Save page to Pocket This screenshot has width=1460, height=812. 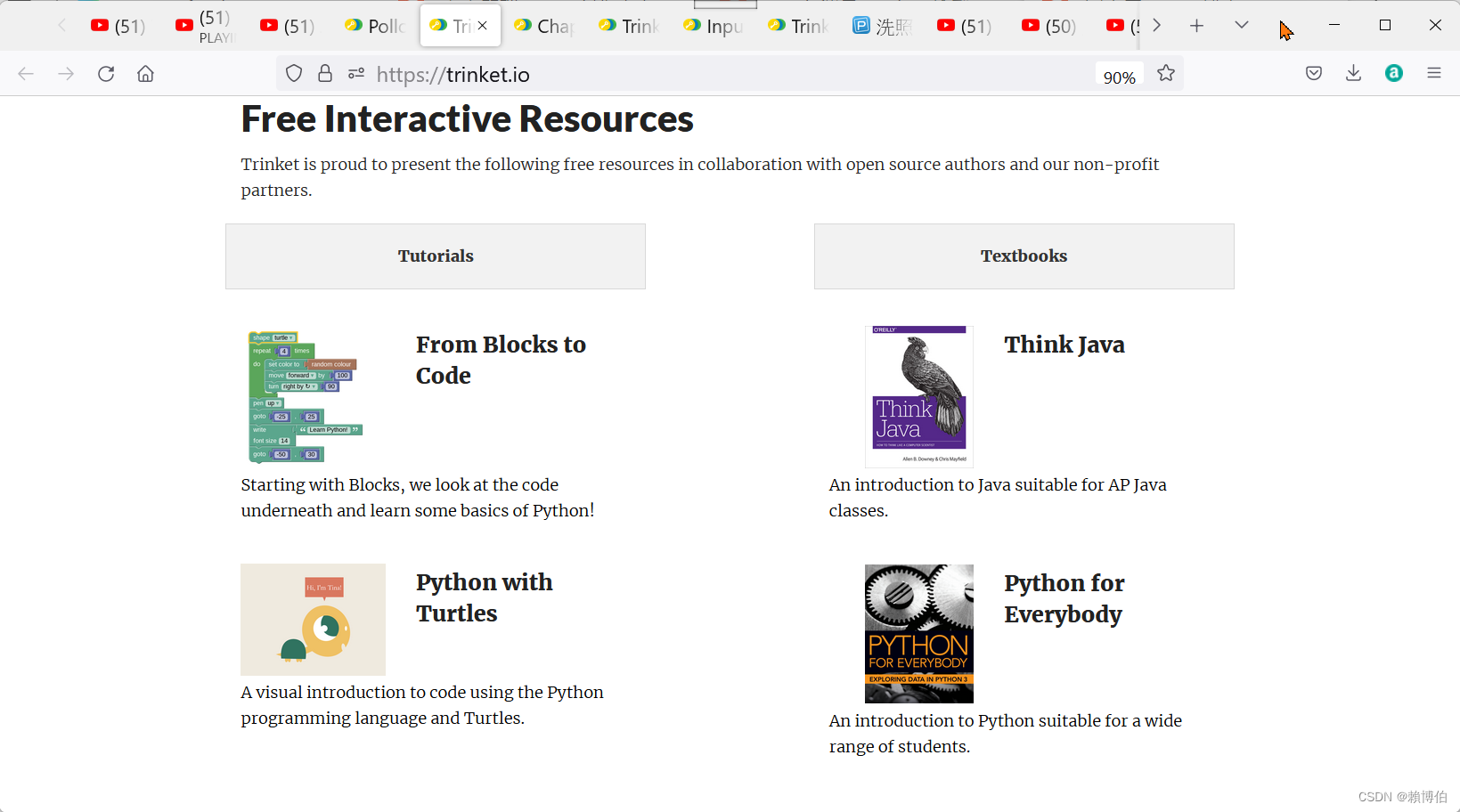(1314, 74)
